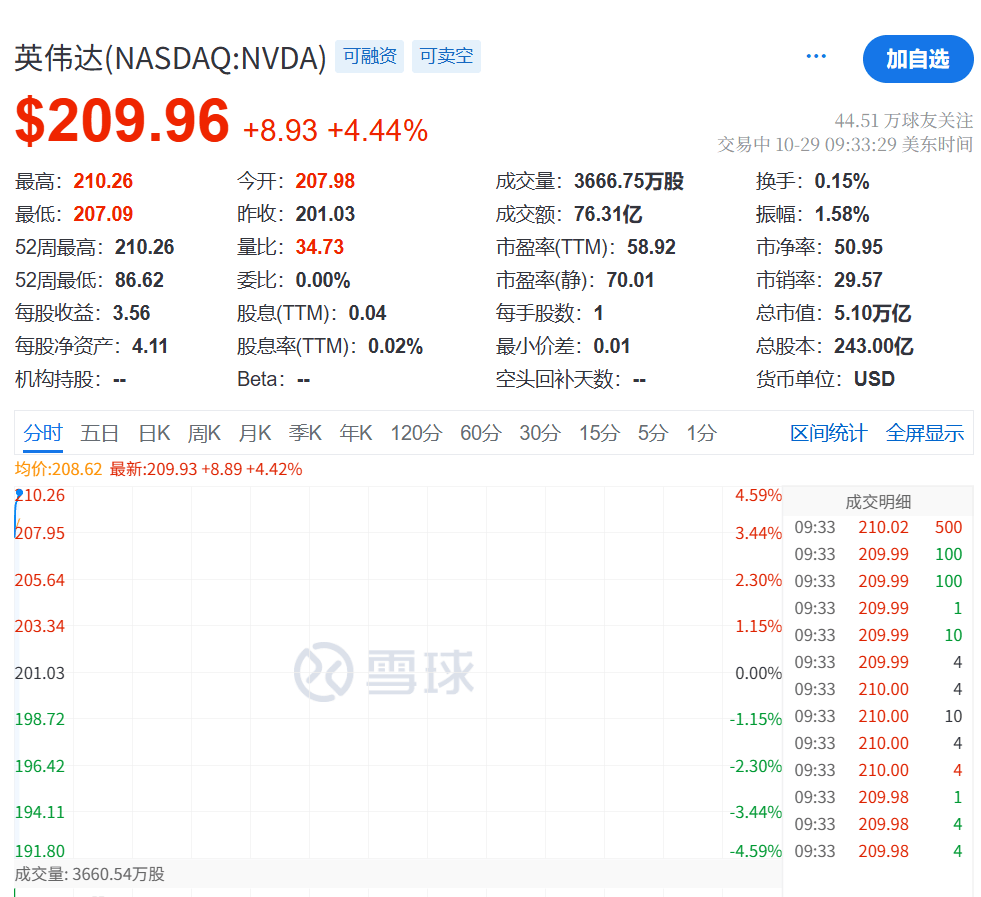Click the 加自选 button
Viewport: 981px width, 897px height.
917,59
